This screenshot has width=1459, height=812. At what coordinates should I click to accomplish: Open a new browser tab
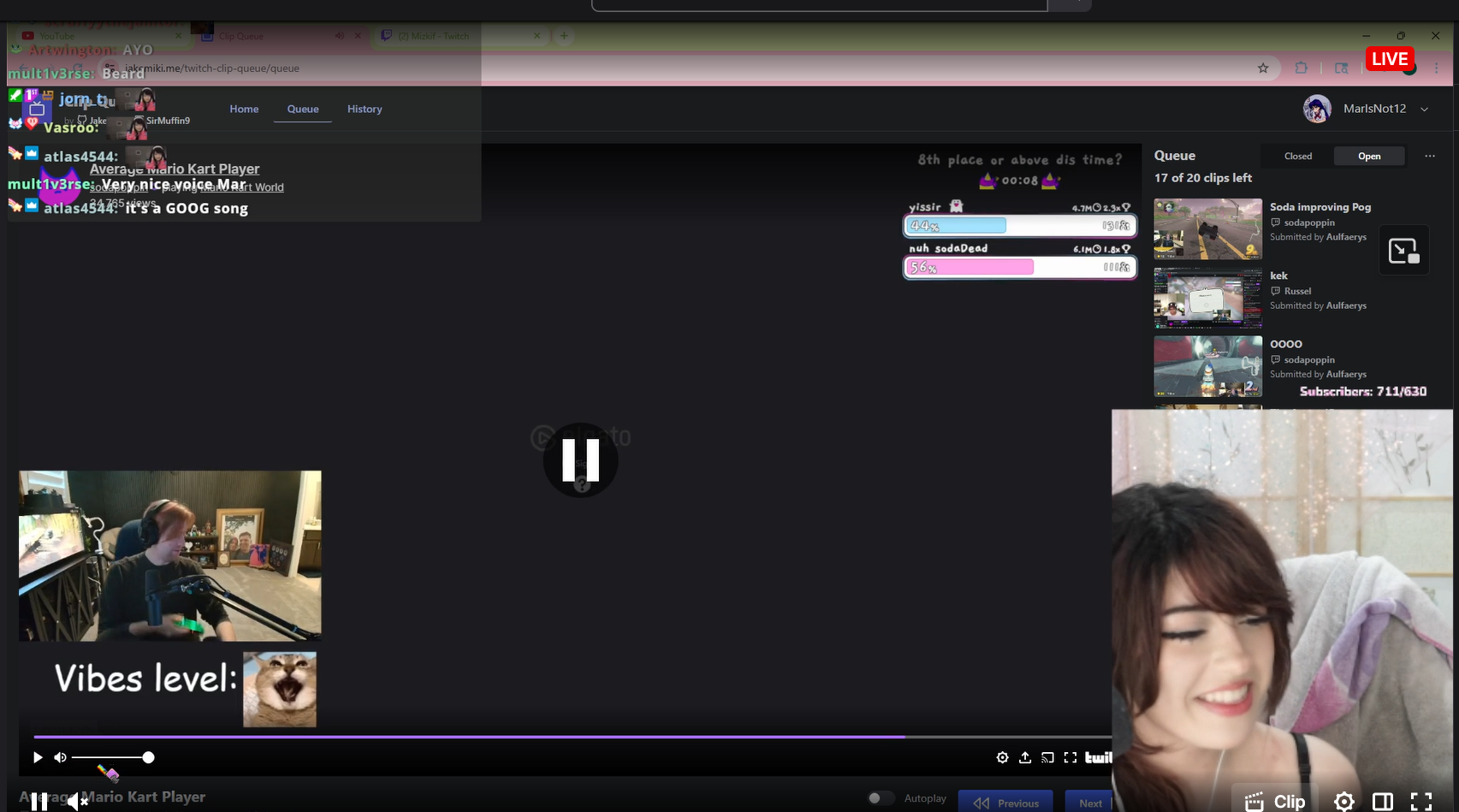pyautogui.click(x=564, y=36)
